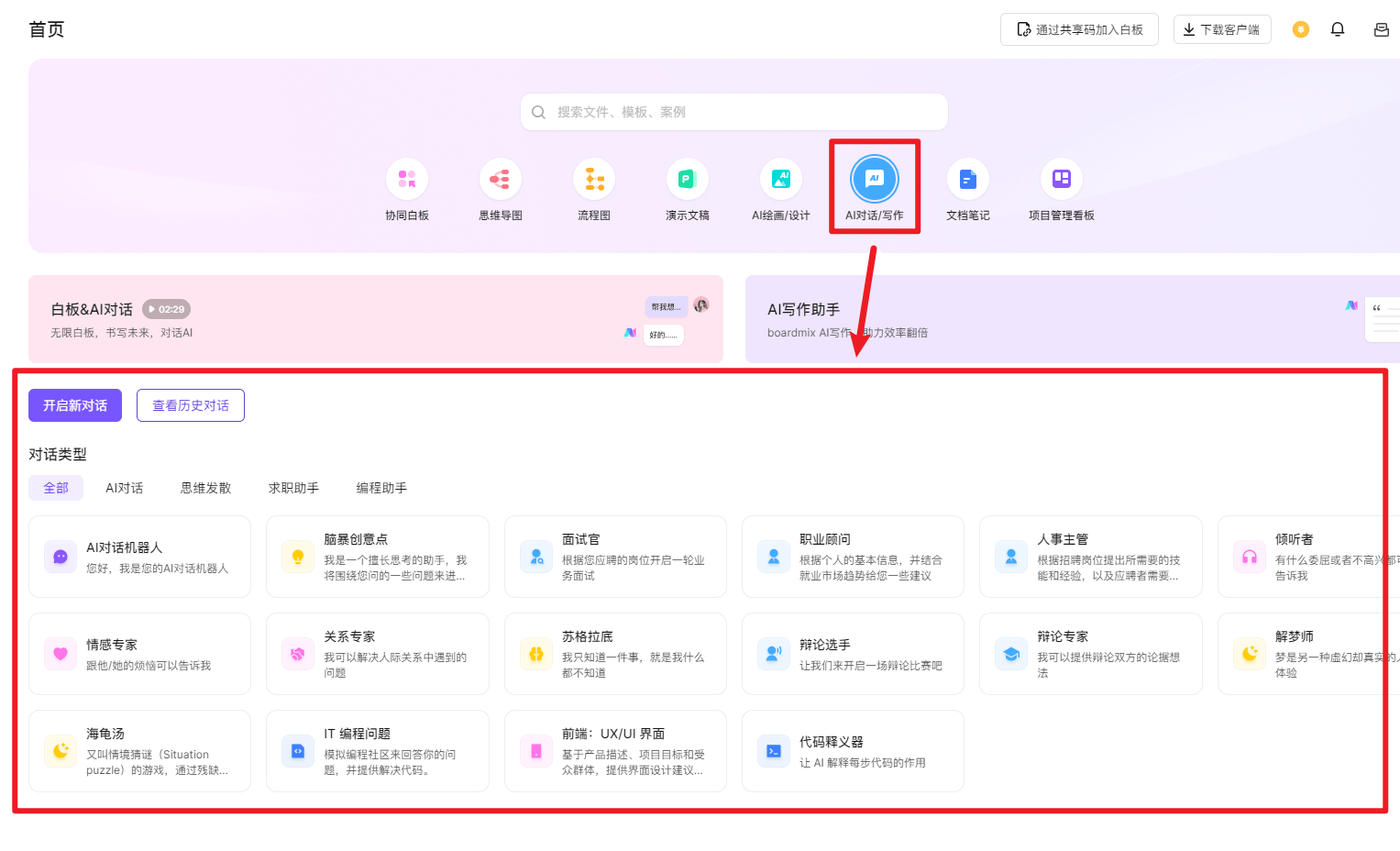This screenshot has height=851, width=1400.
Task: Open the 苏格拉底 conversation card
Action: 615,654
